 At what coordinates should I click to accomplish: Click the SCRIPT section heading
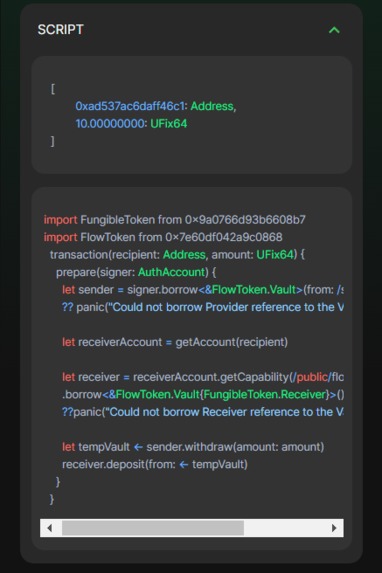tap(61, 30)
